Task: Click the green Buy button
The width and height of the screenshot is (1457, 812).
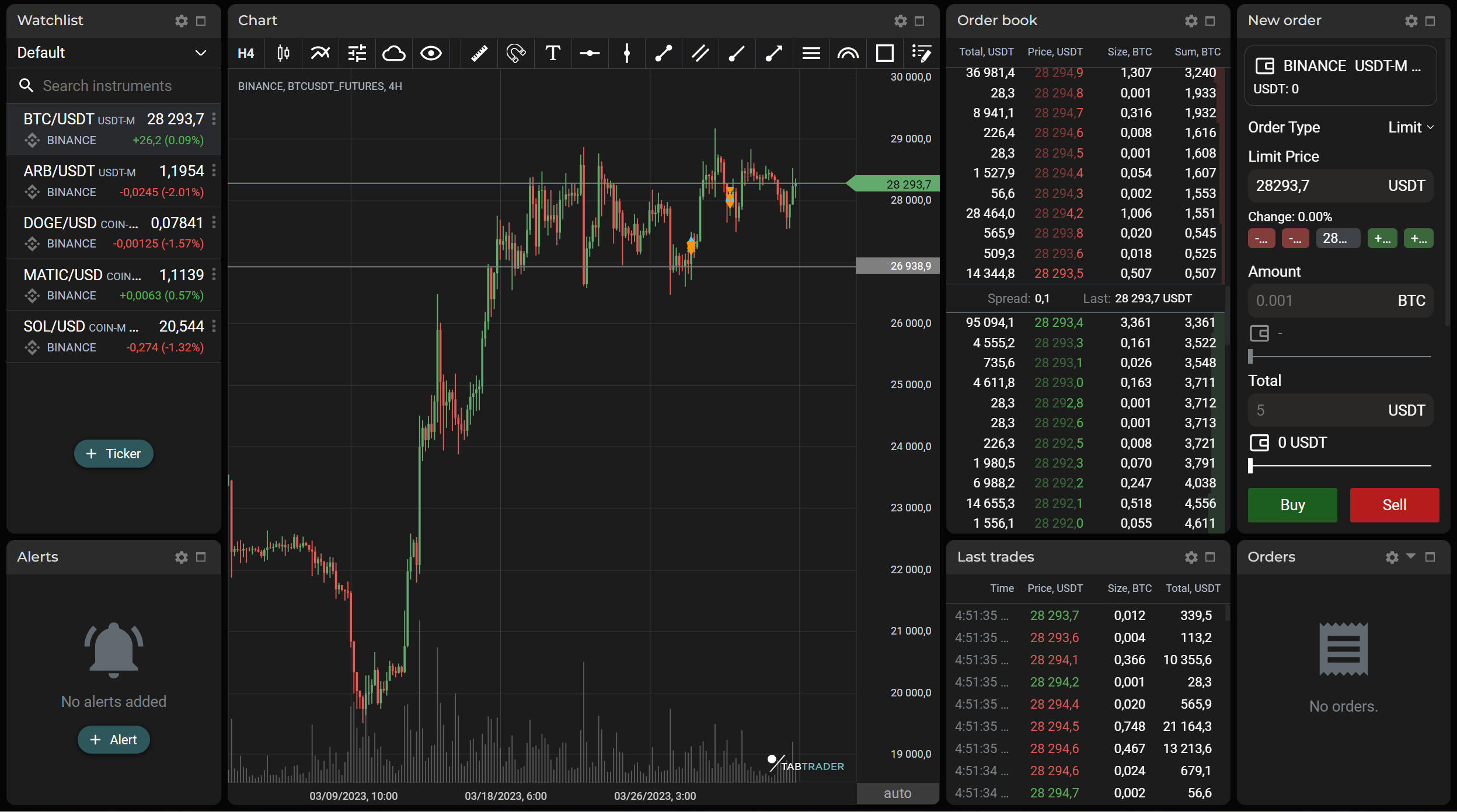Action: [x=1292, y=505]
